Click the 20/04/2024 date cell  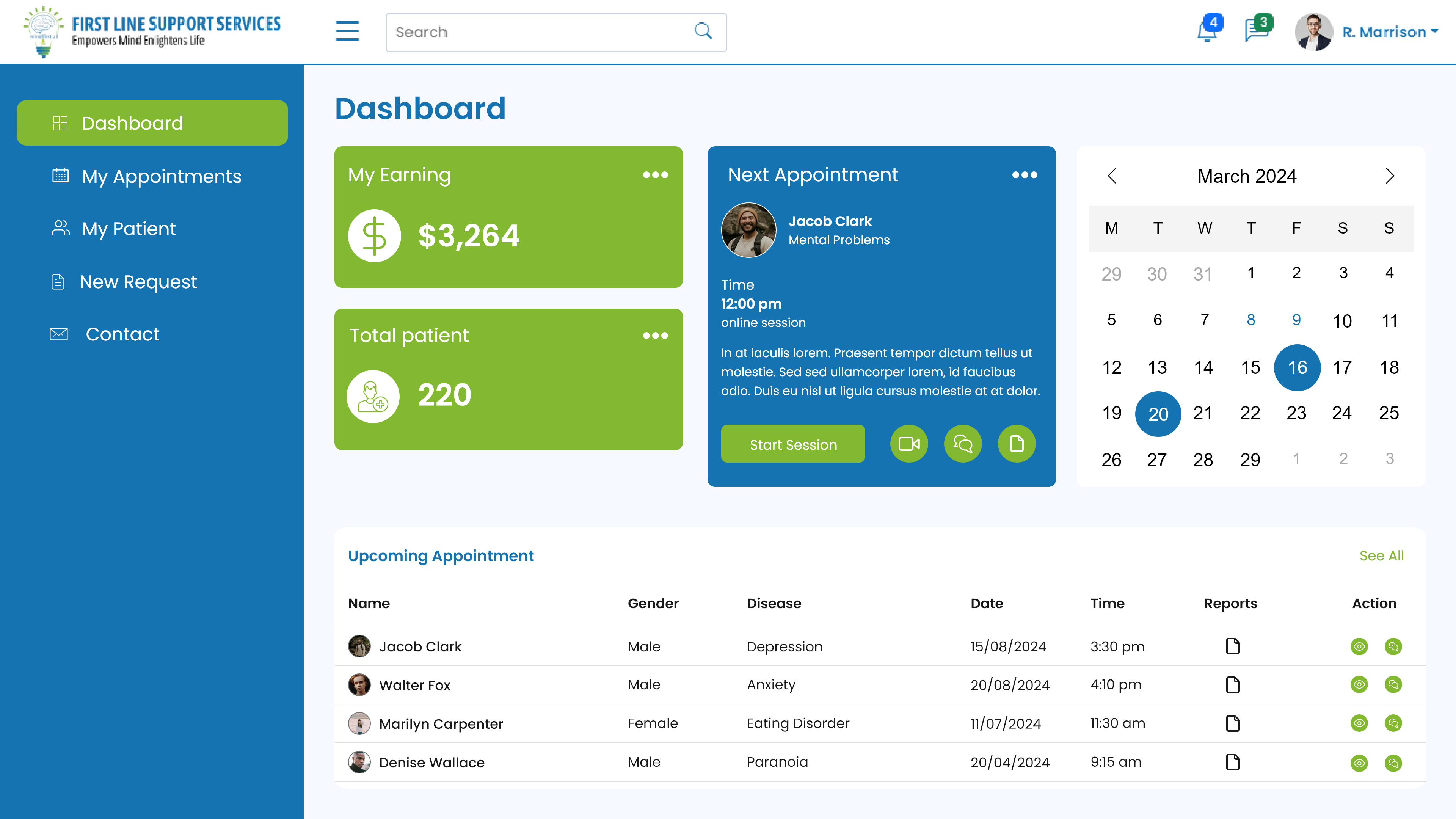(x=1010, y=763)
